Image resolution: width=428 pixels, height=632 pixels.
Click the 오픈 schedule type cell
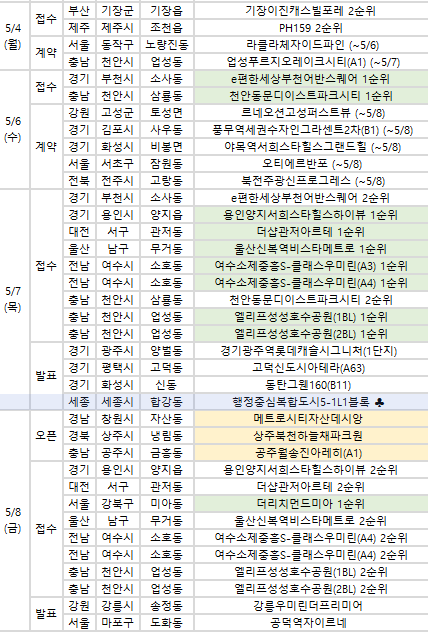(46, 436)
